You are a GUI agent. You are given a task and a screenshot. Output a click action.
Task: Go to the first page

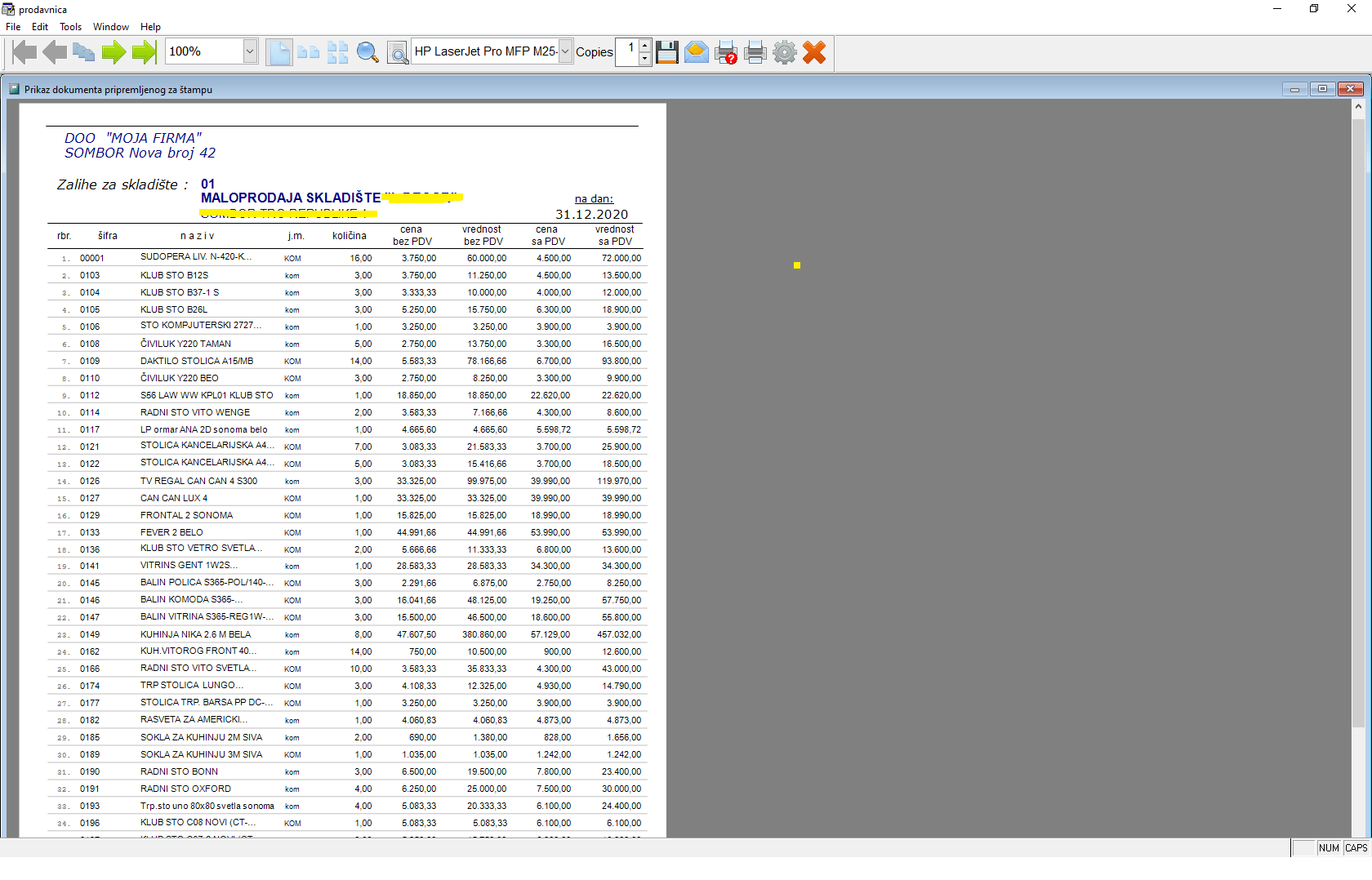pyautogui.click(x=24, y=52)
